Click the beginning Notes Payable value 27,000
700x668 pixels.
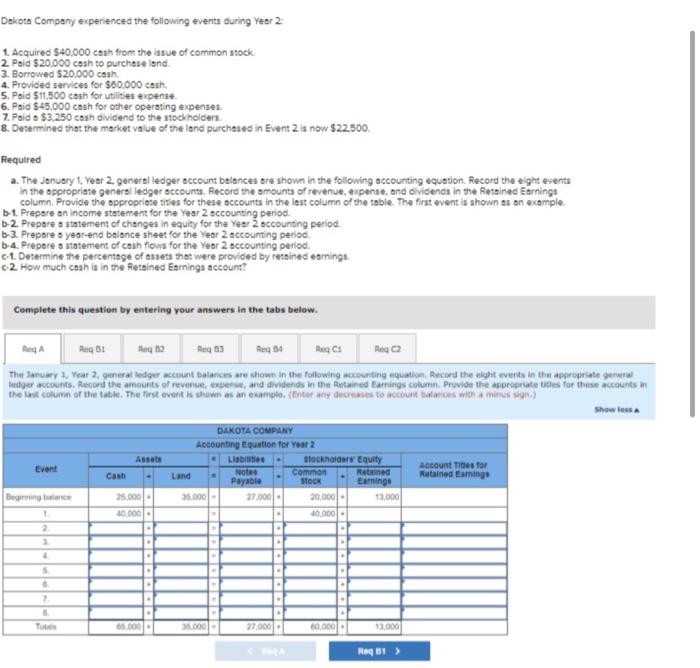click(259, 497)
